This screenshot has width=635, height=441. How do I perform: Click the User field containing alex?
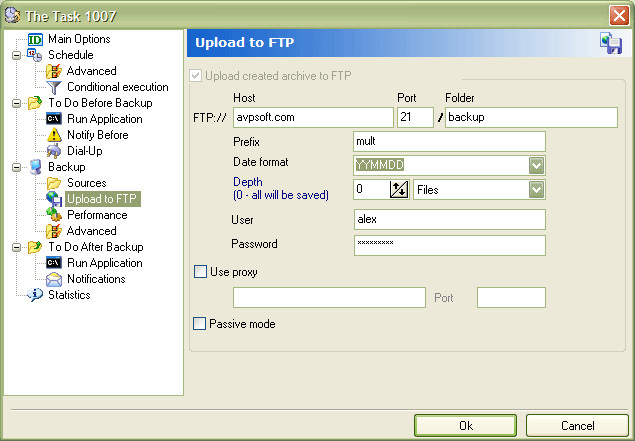pyautogui.click(x=450, y=219)
